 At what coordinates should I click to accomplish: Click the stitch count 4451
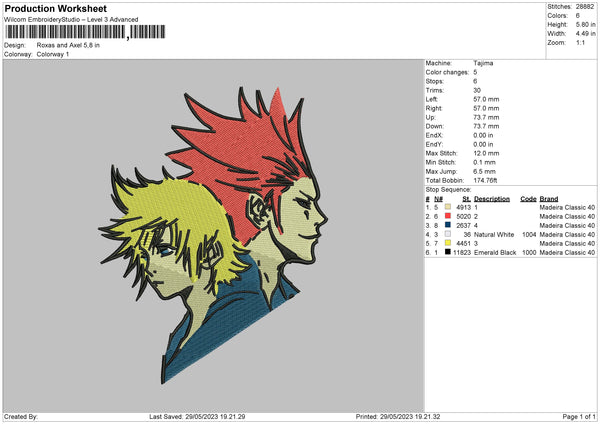click(x=463, y=243)
